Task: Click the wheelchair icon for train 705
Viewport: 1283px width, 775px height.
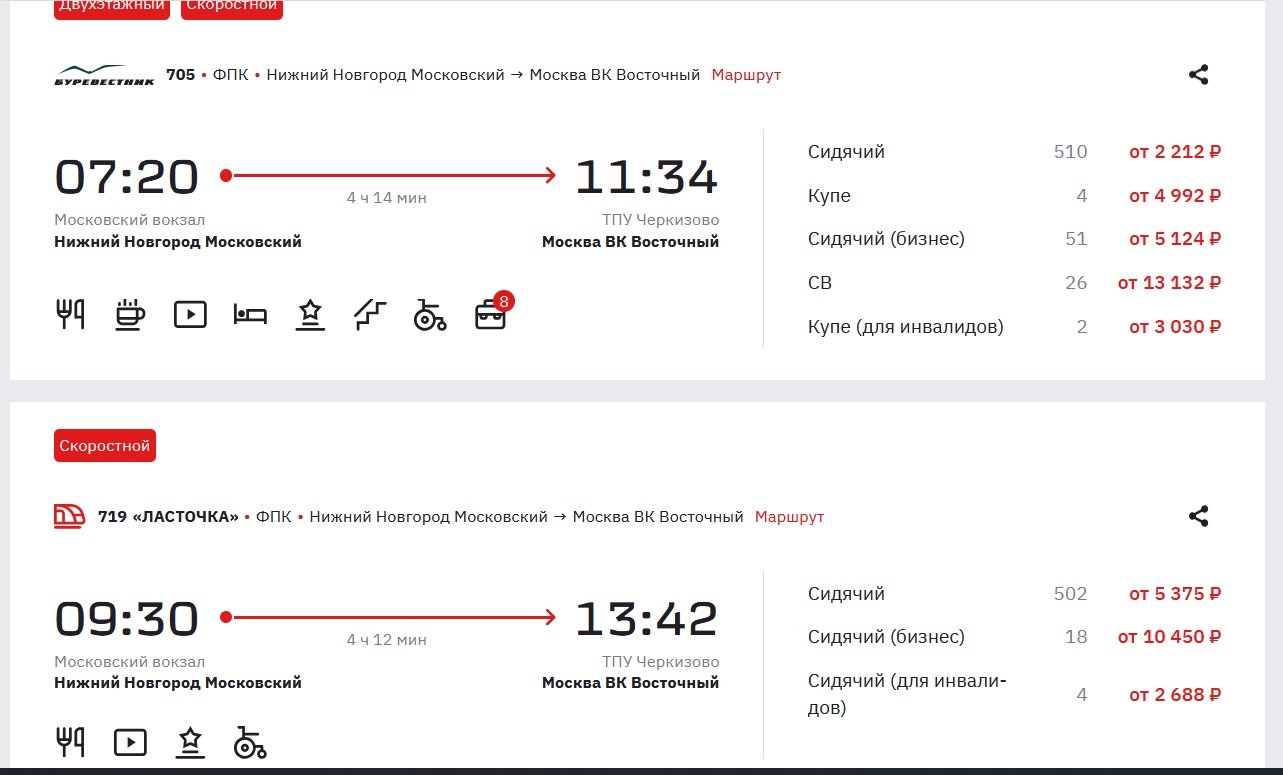Action: [x=430, y=314]
